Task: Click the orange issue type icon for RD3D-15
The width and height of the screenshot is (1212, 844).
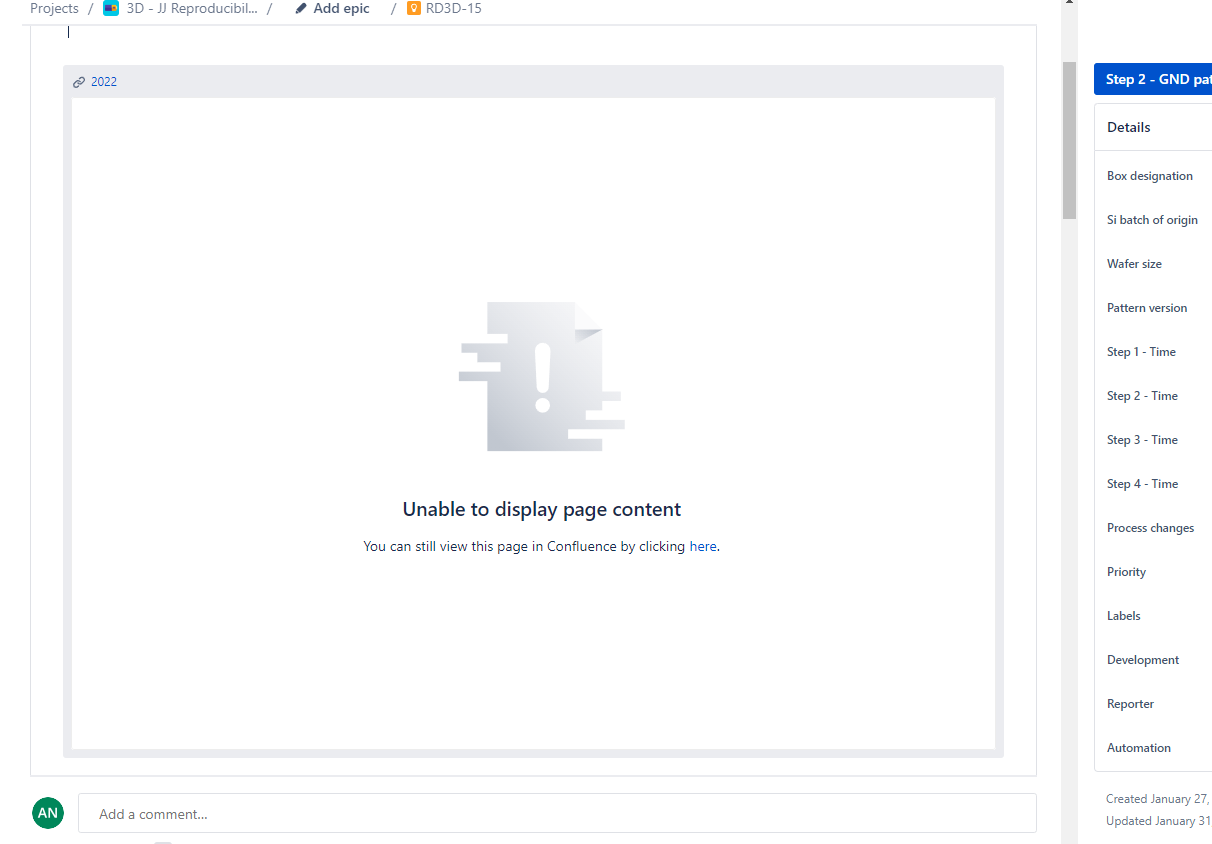Action: pos(413,8)
